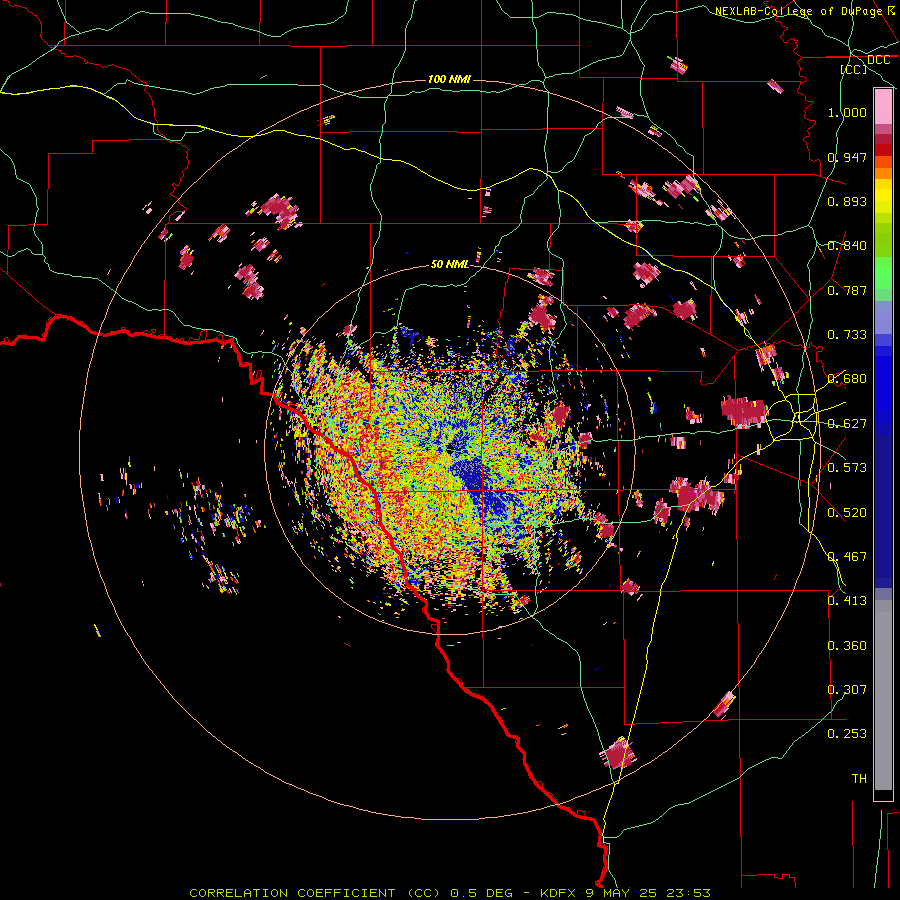900x900 pixels.
Task: Click the TH label on the color scale
Action: (x=859, y=779)
